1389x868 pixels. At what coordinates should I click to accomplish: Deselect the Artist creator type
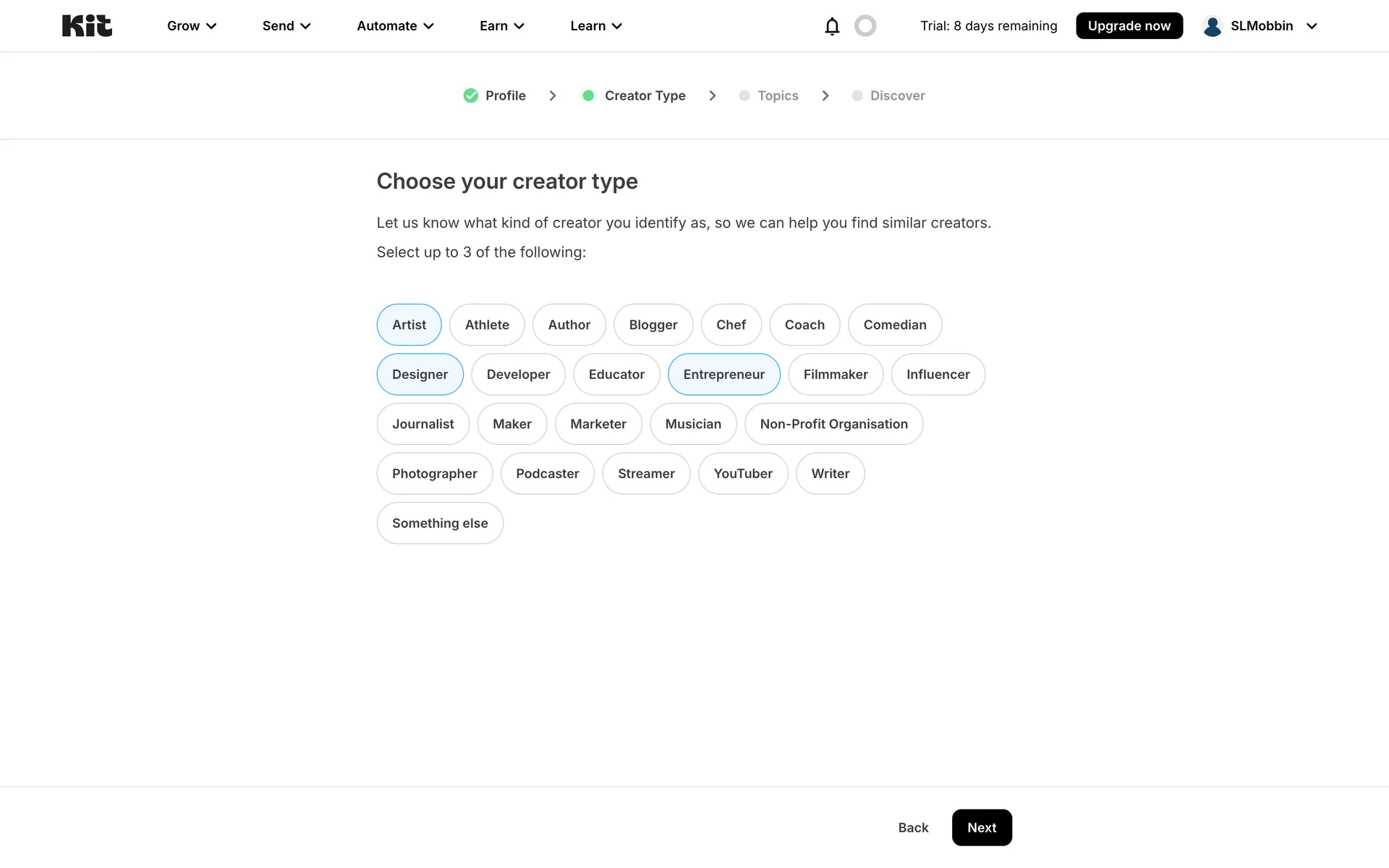point(409,325)
